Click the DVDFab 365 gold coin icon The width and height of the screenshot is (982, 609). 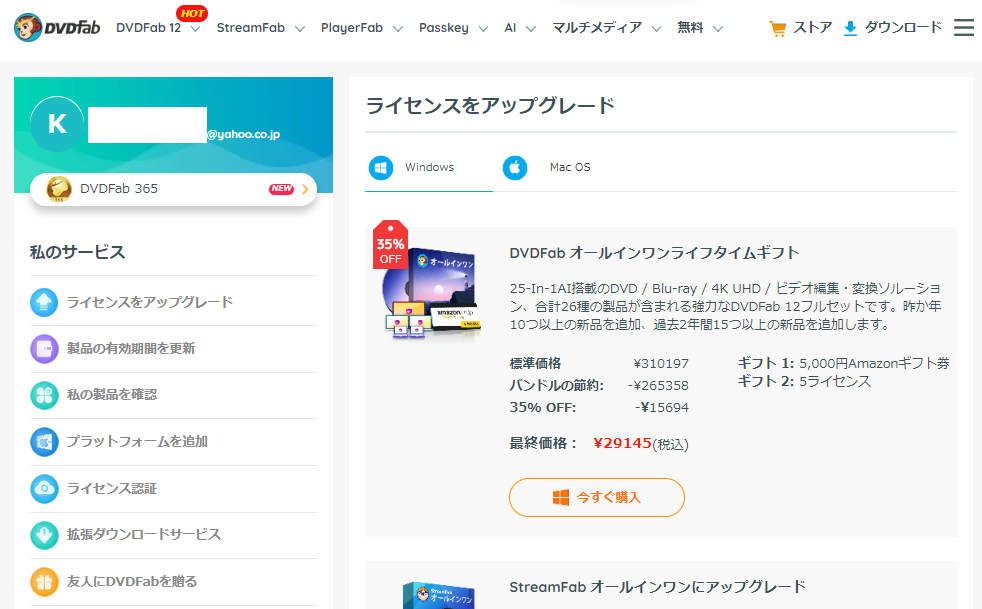59,189
